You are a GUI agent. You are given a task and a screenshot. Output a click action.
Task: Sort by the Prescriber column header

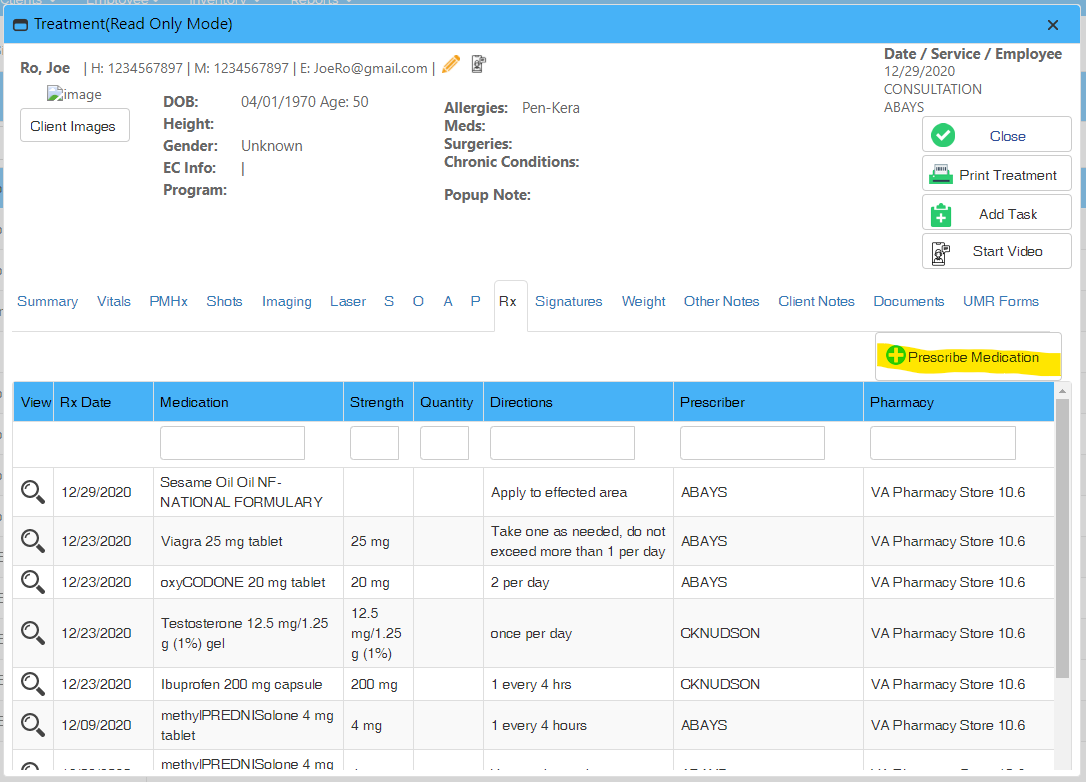[768, 402]
